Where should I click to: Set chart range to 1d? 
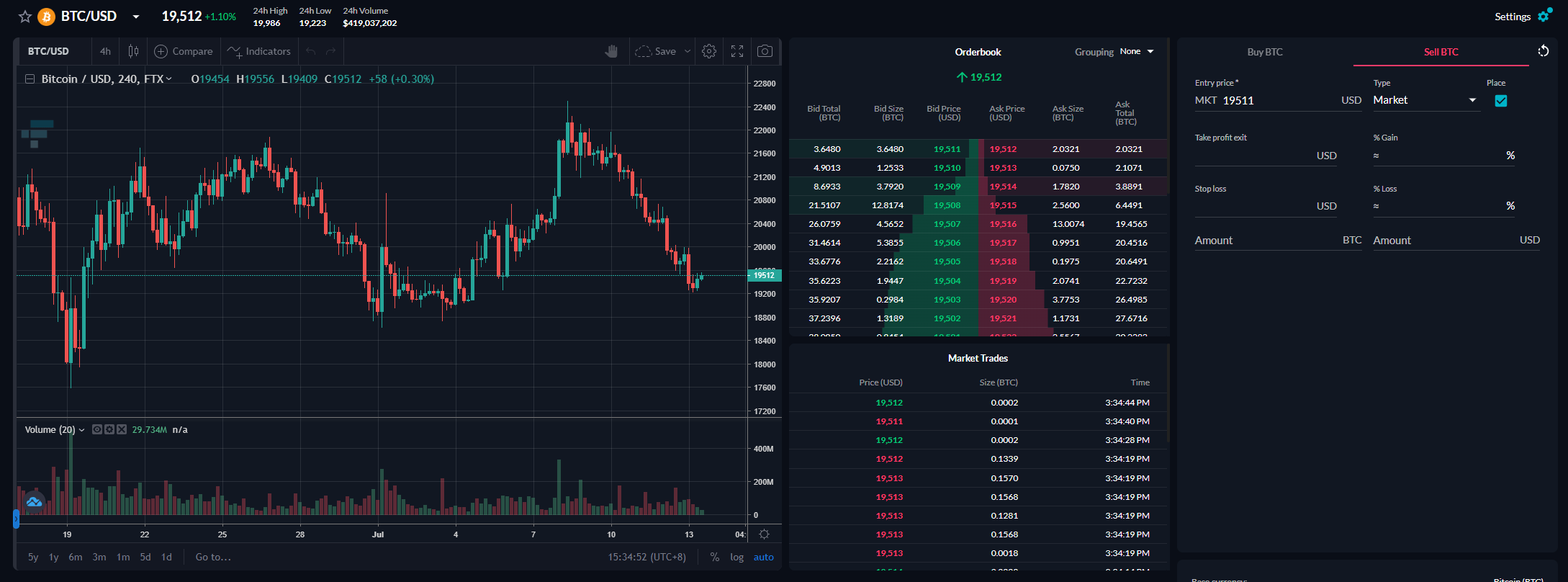click(x=166, y=557)
